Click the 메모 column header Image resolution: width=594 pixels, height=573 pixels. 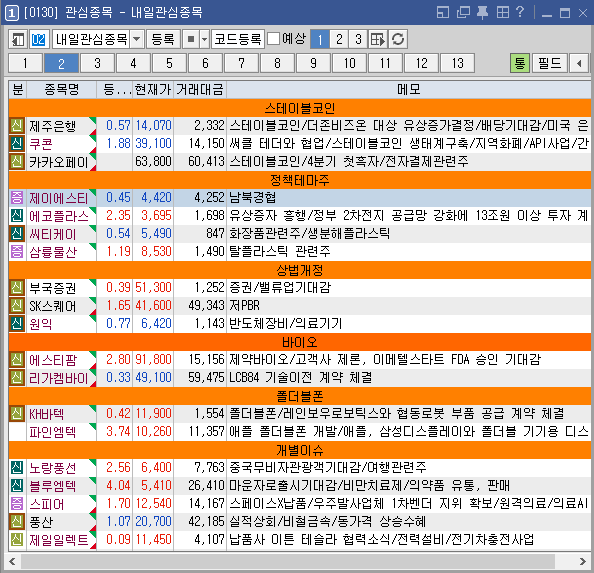[x=409, y=90]
